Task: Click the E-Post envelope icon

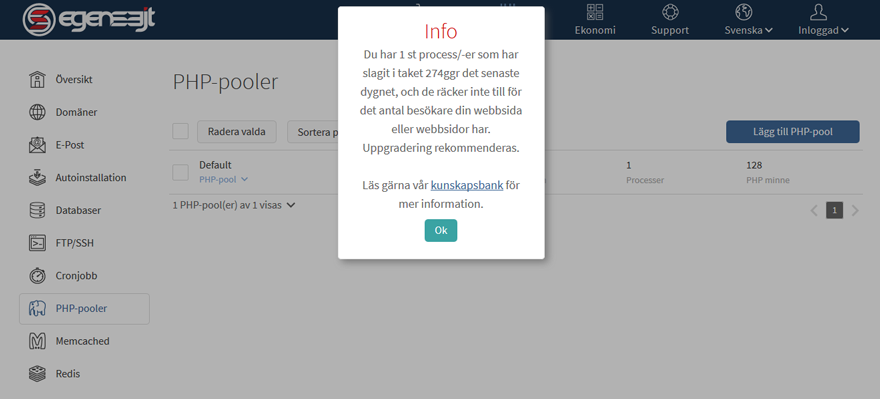Action: pos(37,145)
